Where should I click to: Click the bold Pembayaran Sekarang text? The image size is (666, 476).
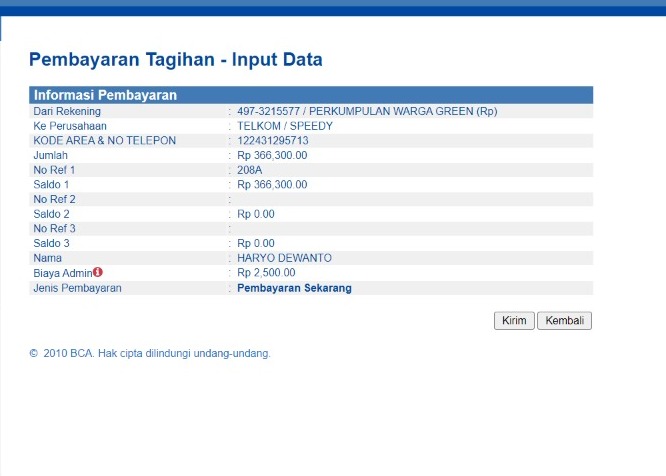click(294, 288)
